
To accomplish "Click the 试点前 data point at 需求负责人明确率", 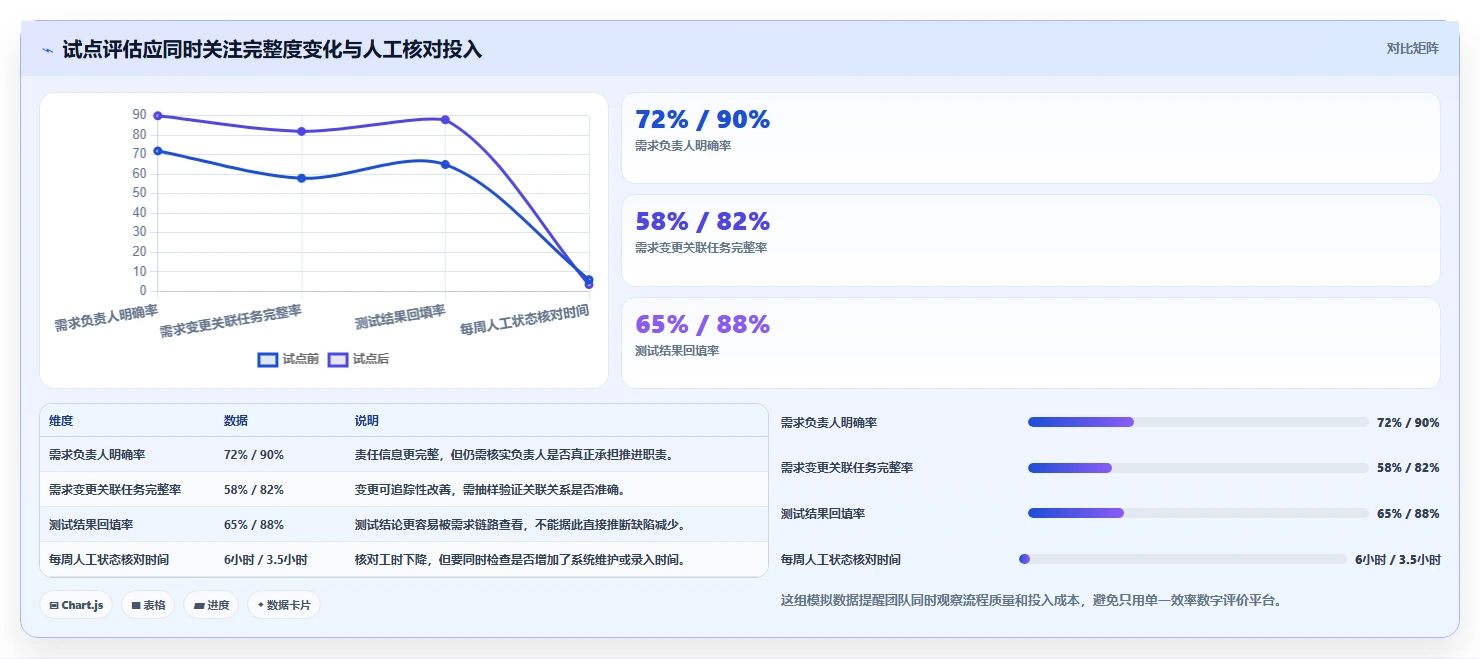I will (x=158, y=151).
